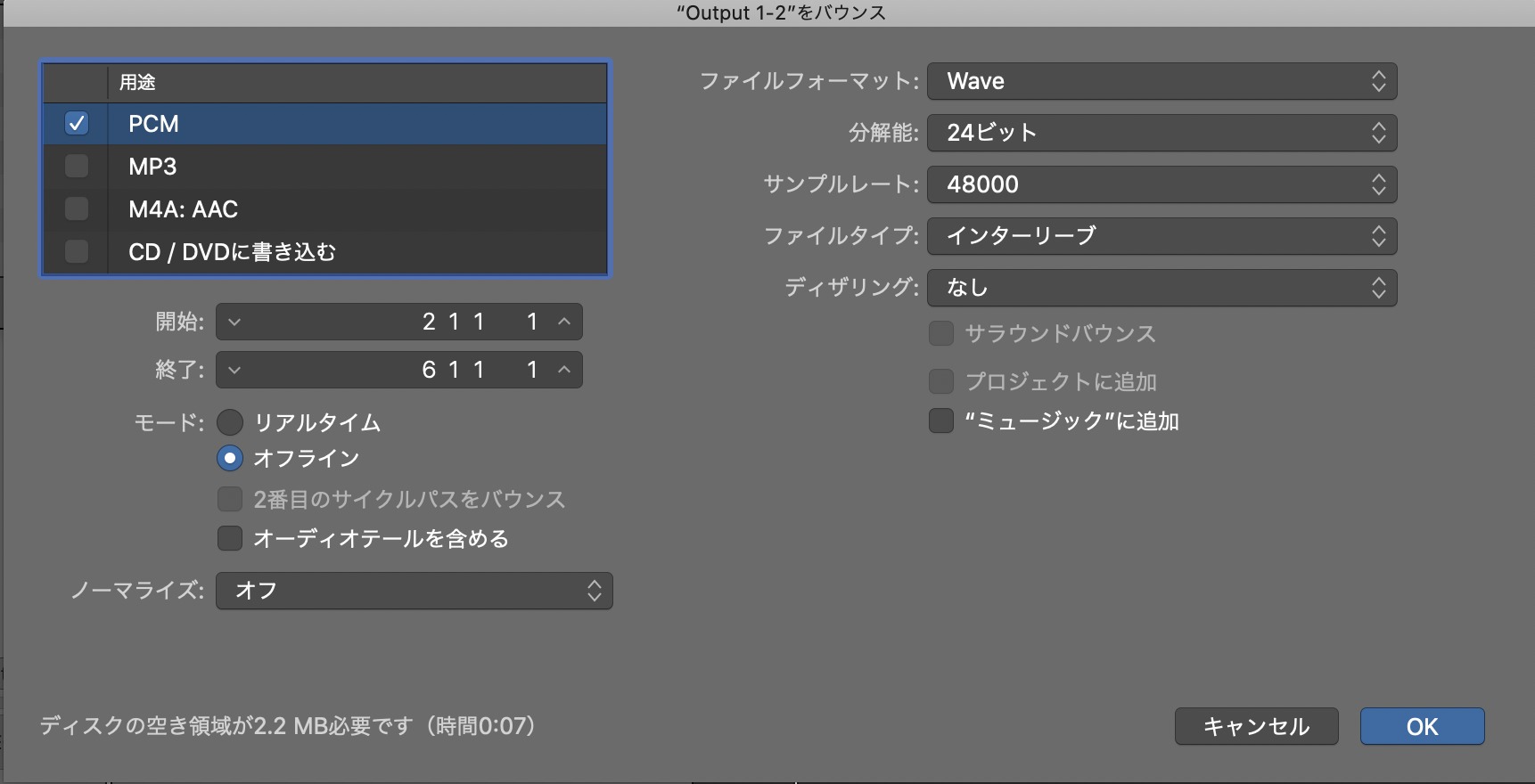The height and width of the screenshot is (784, 1535).
Task: Select the オフライン mode radio button
Action: coord(230,458)
